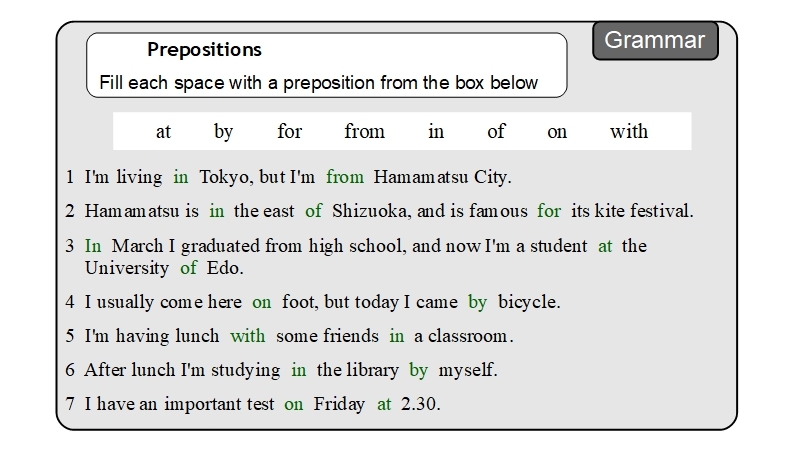Select the green 'In' starting sentence 3
Viewport: 794px width, 455px height.
point(93,246)
